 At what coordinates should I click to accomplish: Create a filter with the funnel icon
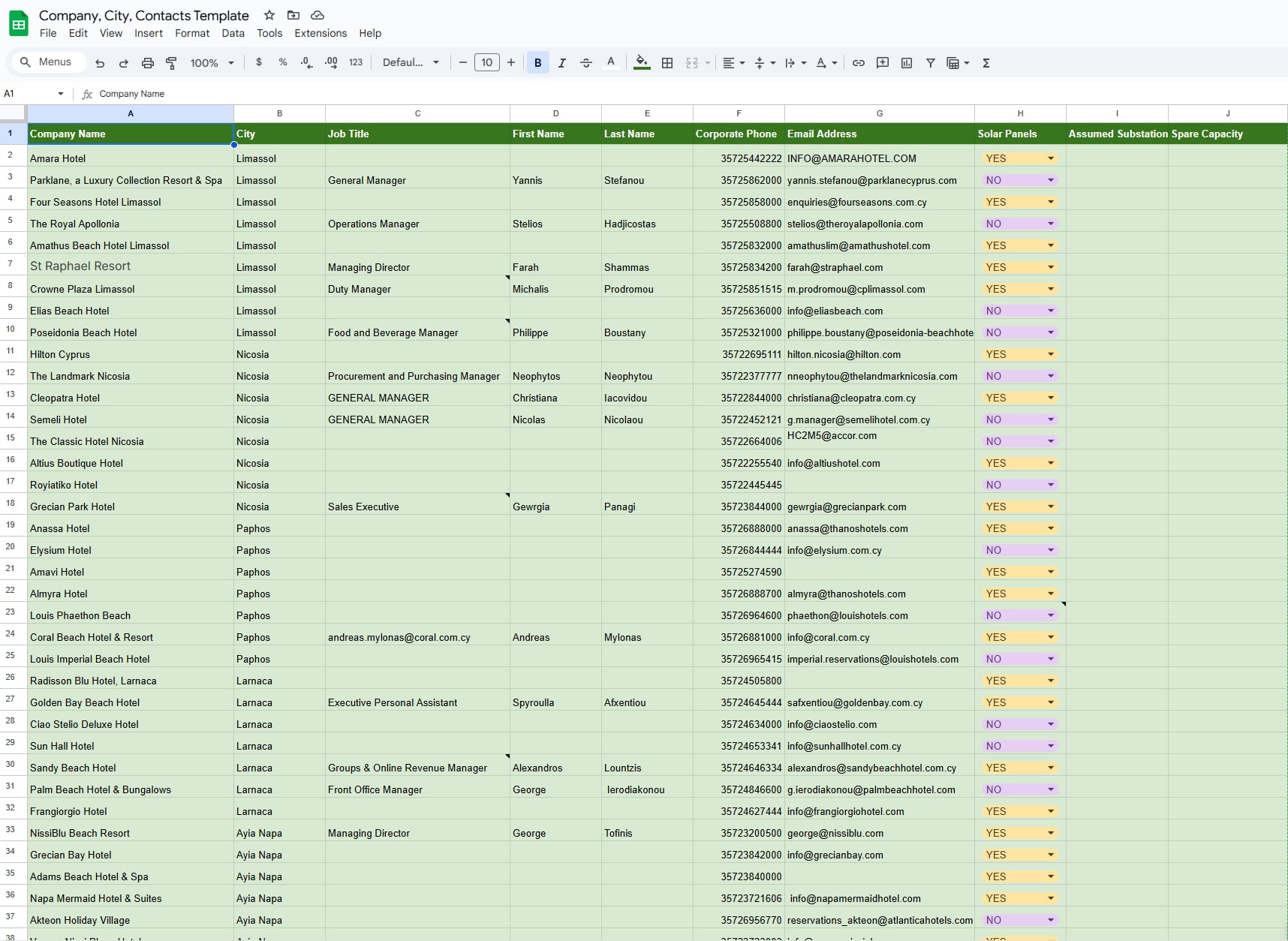coord(931,63)
